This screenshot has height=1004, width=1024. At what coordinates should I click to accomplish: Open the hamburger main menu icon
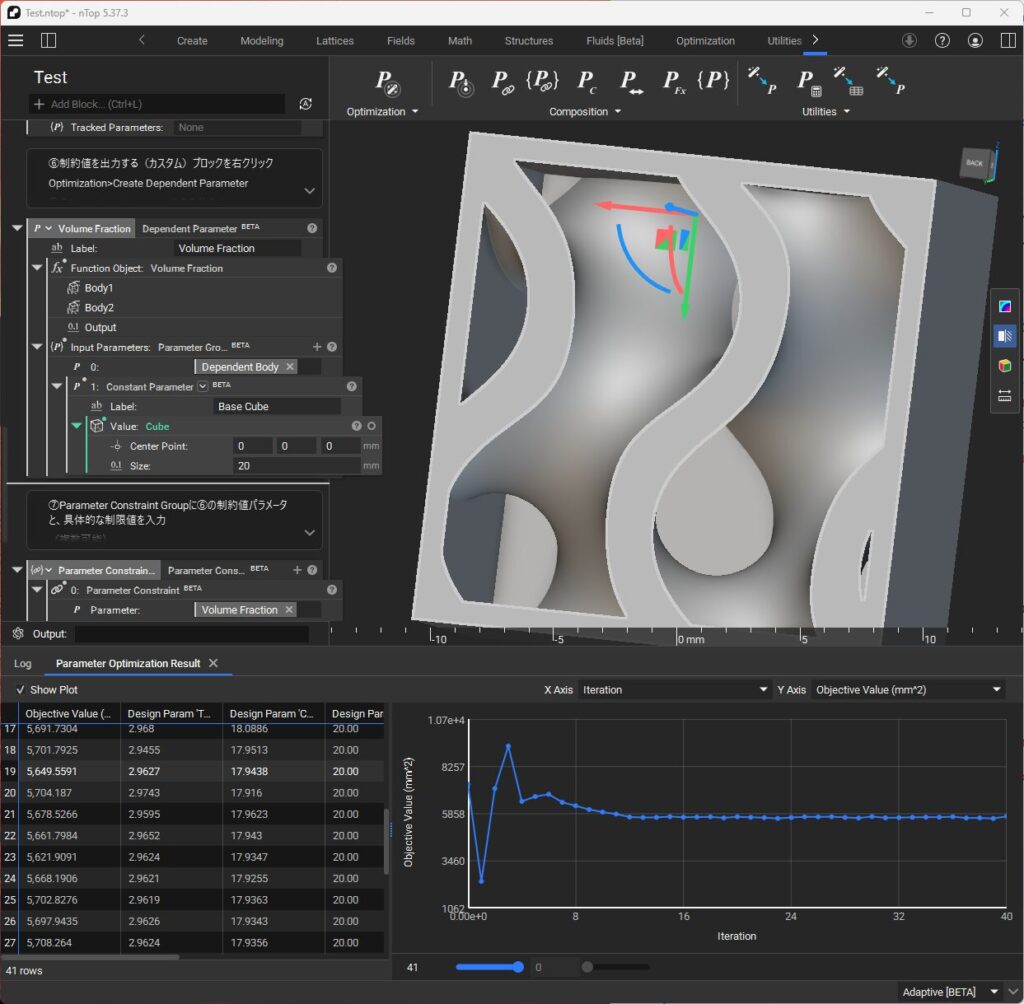15,40
